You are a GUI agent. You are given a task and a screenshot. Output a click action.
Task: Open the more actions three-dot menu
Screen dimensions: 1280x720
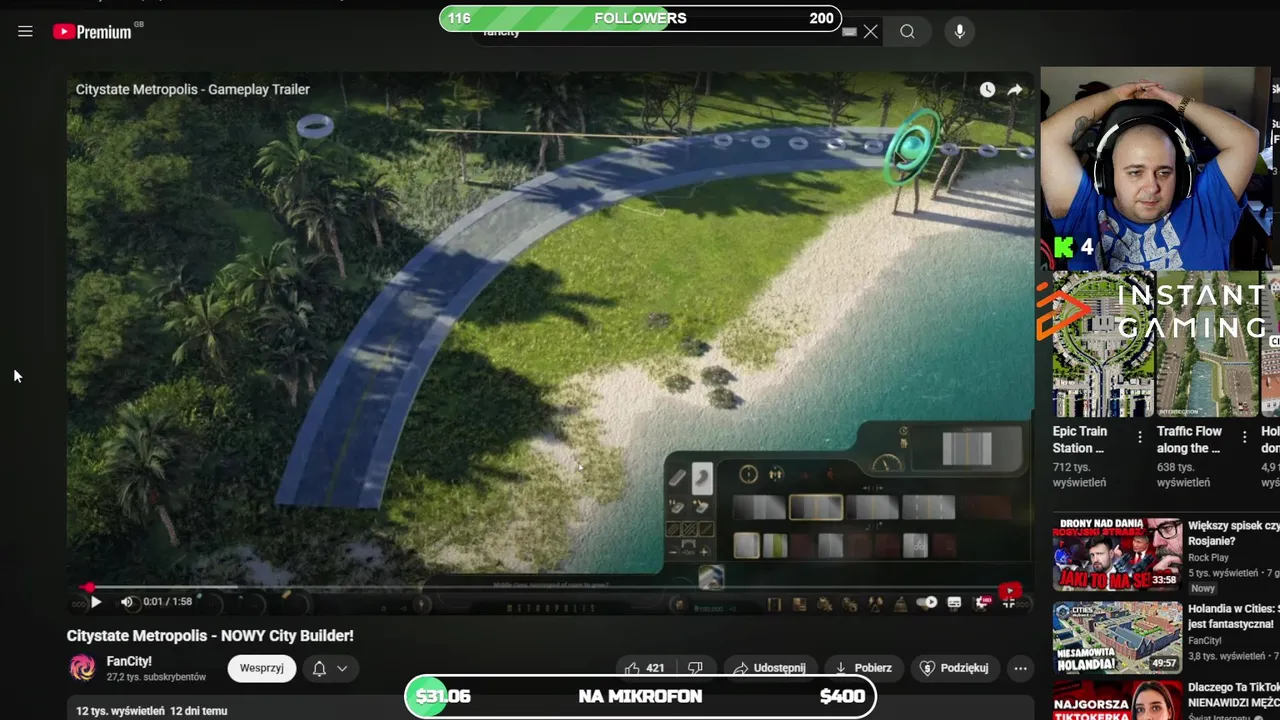pyautogui.click(x=1020, y=668)
